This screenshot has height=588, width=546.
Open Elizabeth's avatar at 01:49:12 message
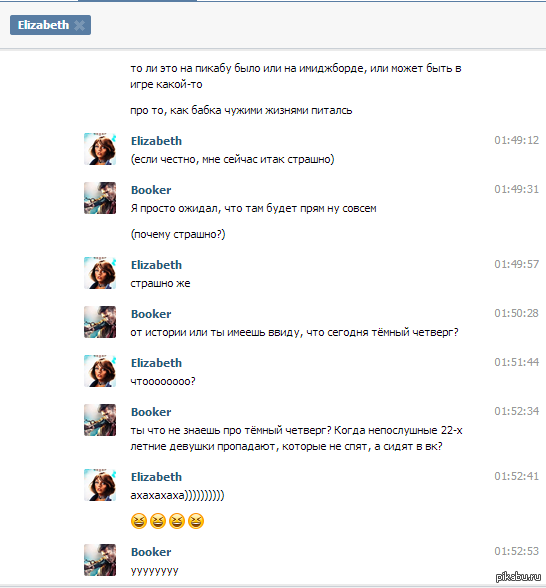coord(100,149)
